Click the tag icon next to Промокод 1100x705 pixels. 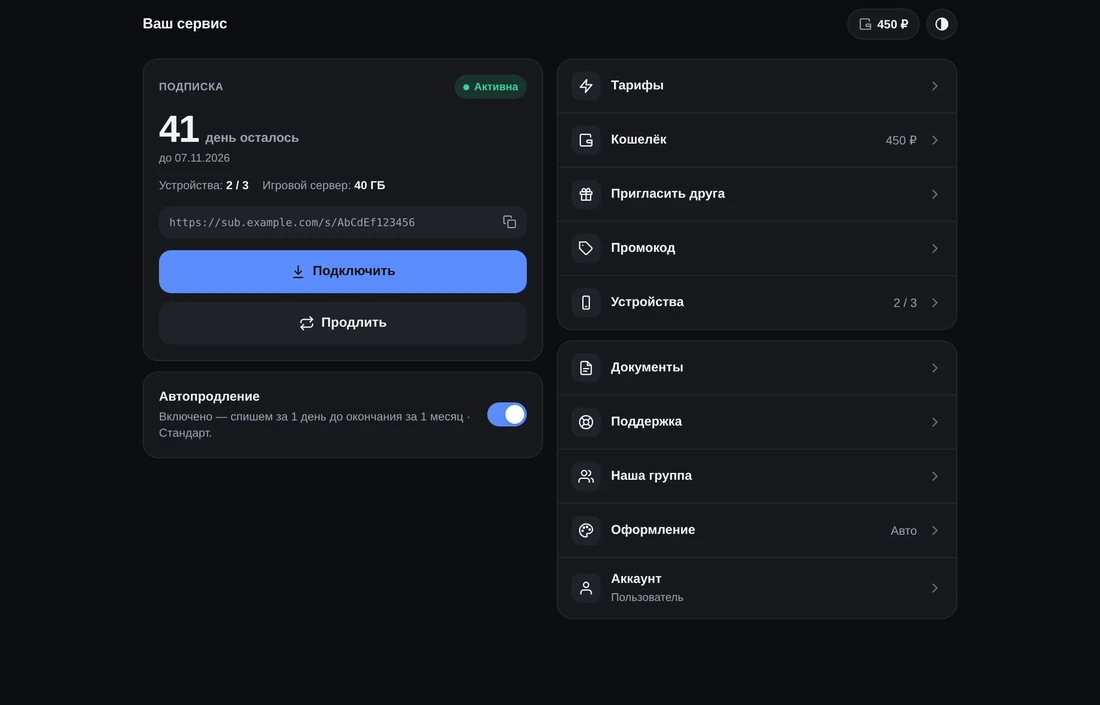586,248
